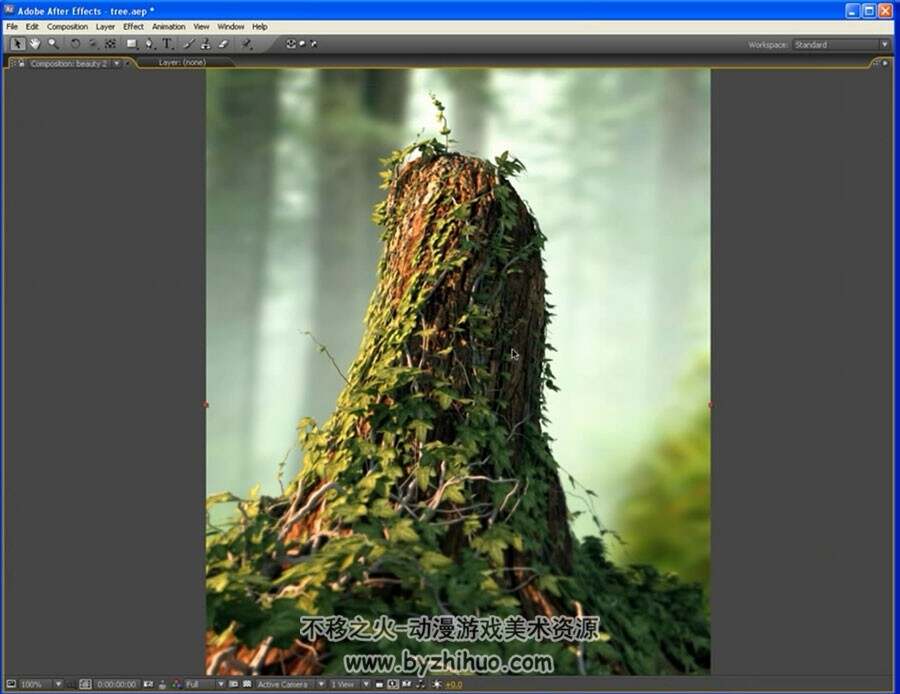
Task: Select the Hand tool
Action: 35,44
